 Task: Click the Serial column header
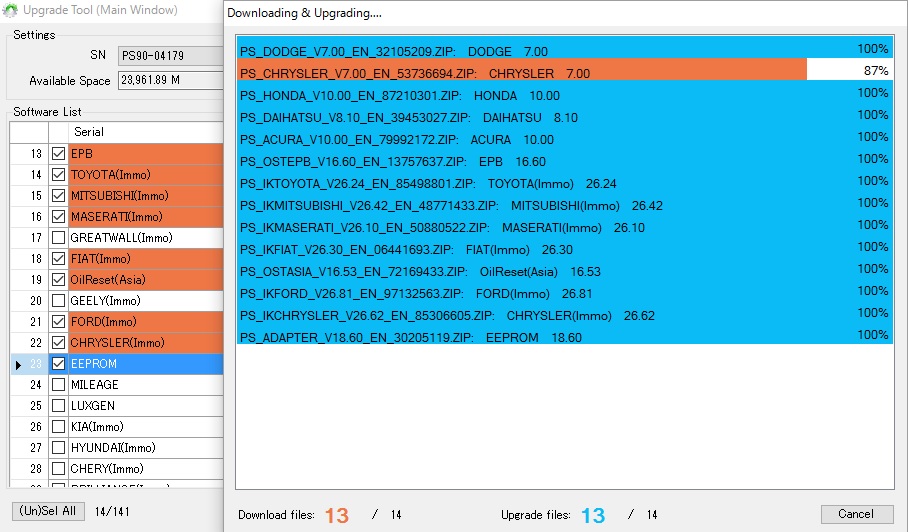coord(145,132)
